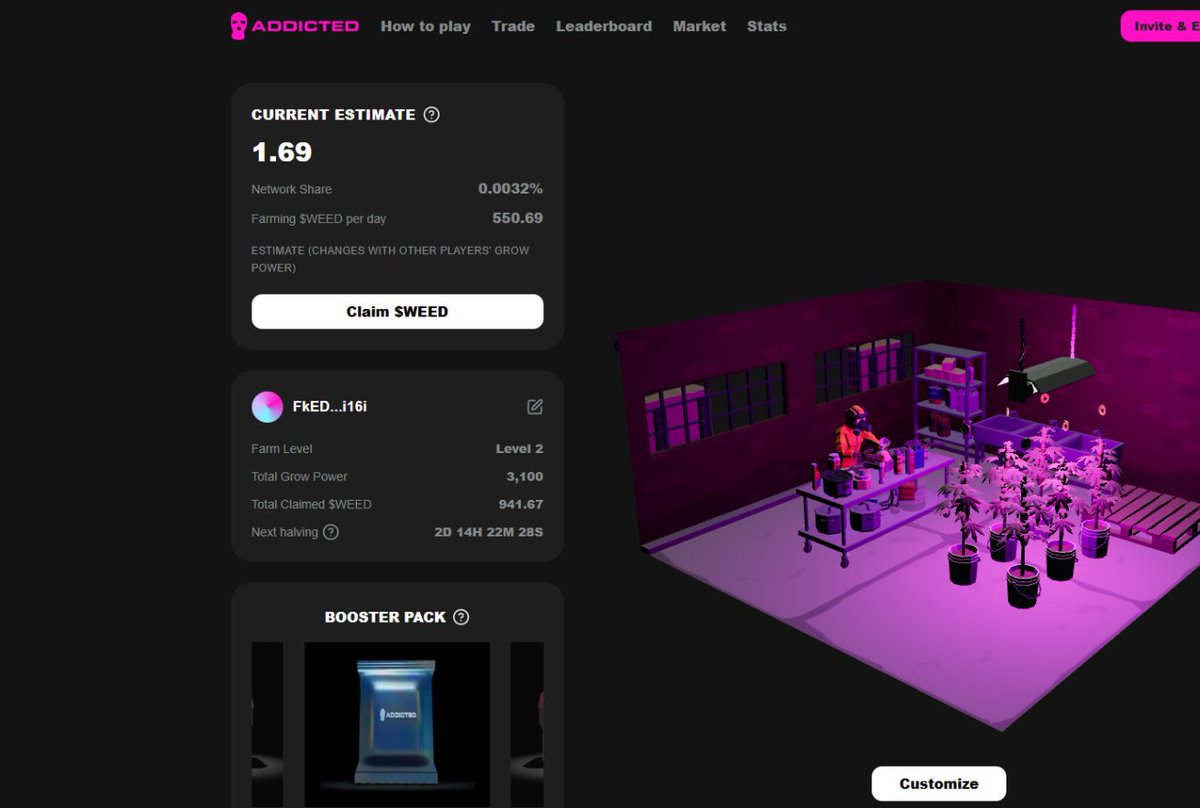Click the Total Claimed $WEED value 941.67
This screenshot has height=808, width=1200.
pyautogui.click(x=521, y=505)
